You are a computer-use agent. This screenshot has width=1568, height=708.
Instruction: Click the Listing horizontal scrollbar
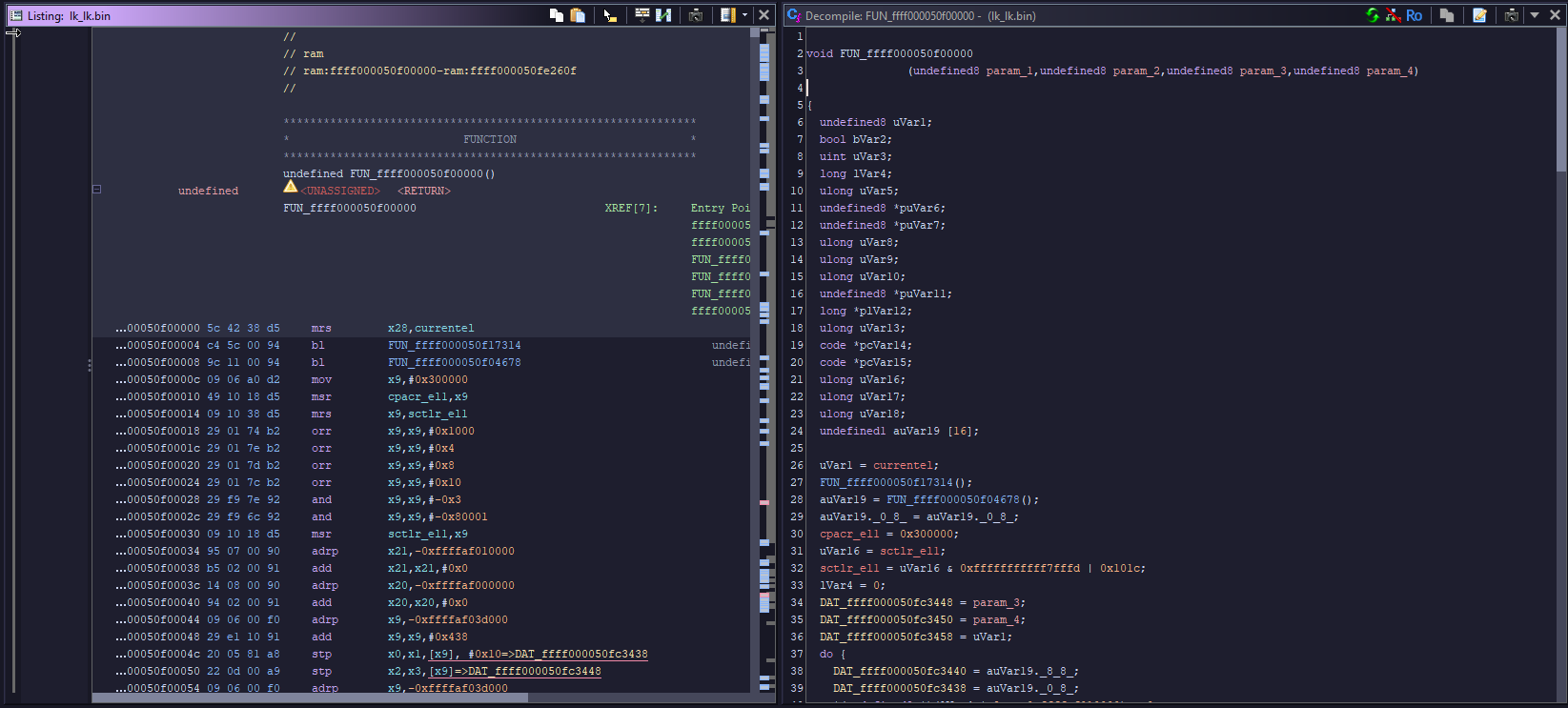point(310,698)
